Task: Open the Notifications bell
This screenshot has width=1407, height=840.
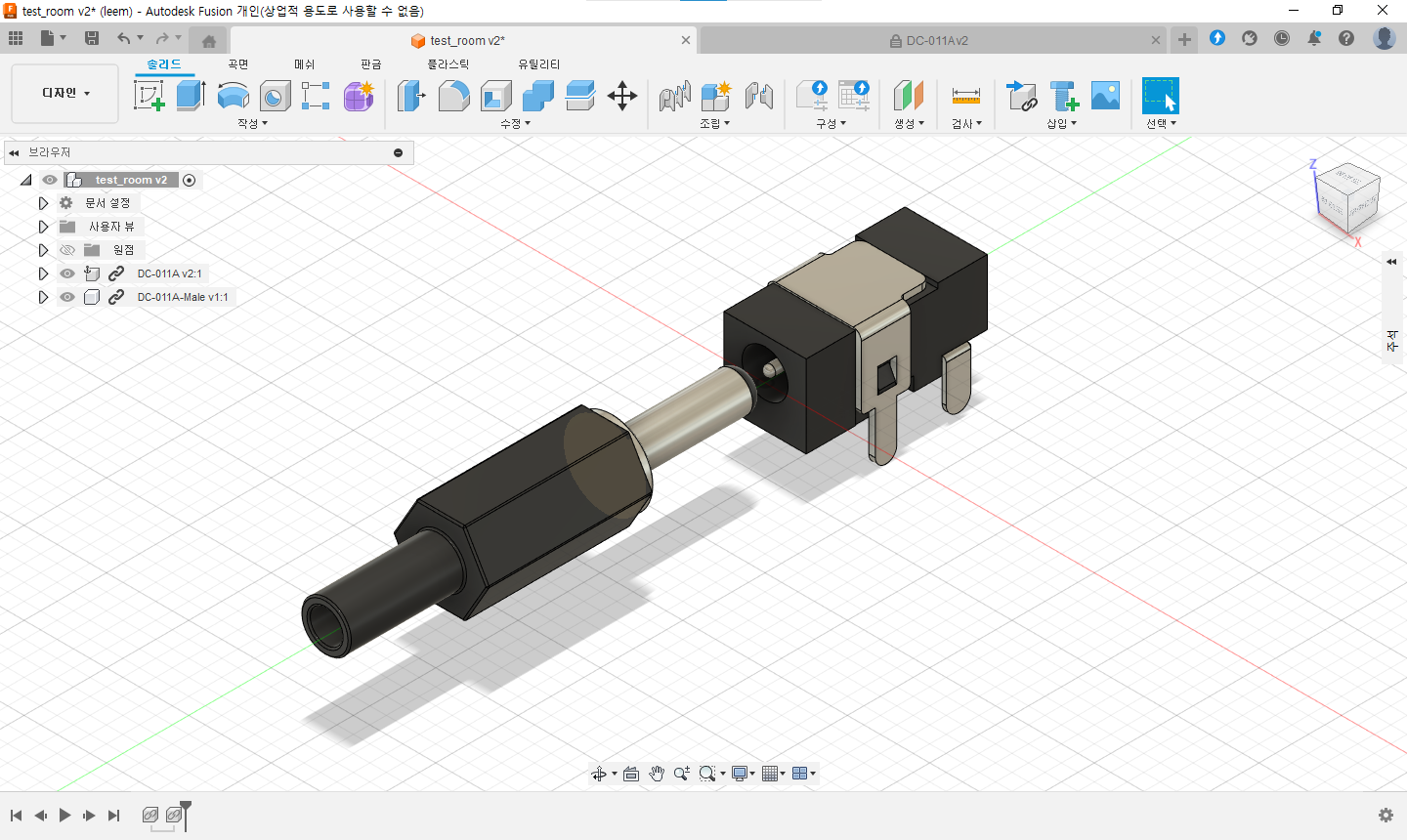Action: coord(1314,39)
